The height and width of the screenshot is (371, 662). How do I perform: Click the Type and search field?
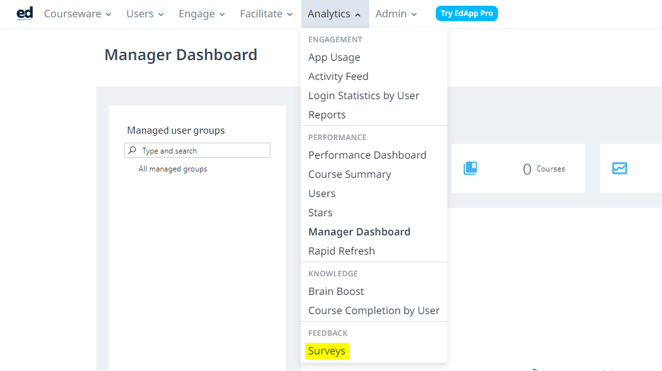[x=197, y=150]
